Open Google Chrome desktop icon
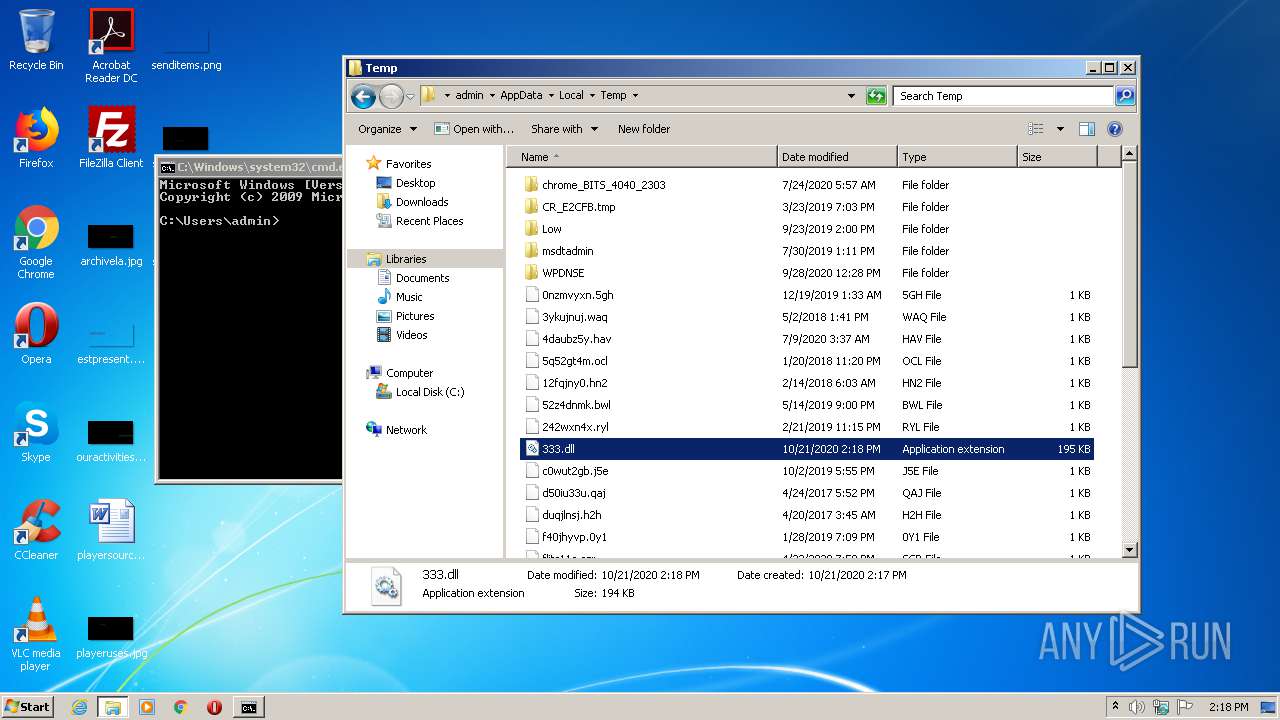 [x=36, y=243]
